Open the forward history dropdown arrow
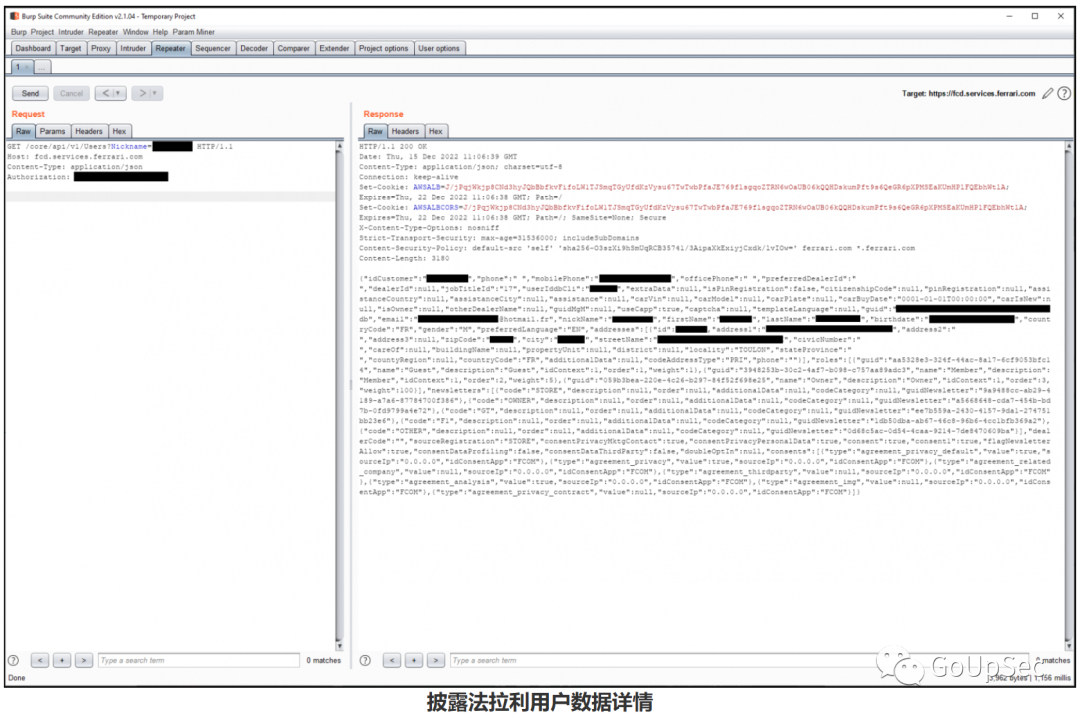The height and width of the screenshot is (718, 1080). tap(156, 93)
